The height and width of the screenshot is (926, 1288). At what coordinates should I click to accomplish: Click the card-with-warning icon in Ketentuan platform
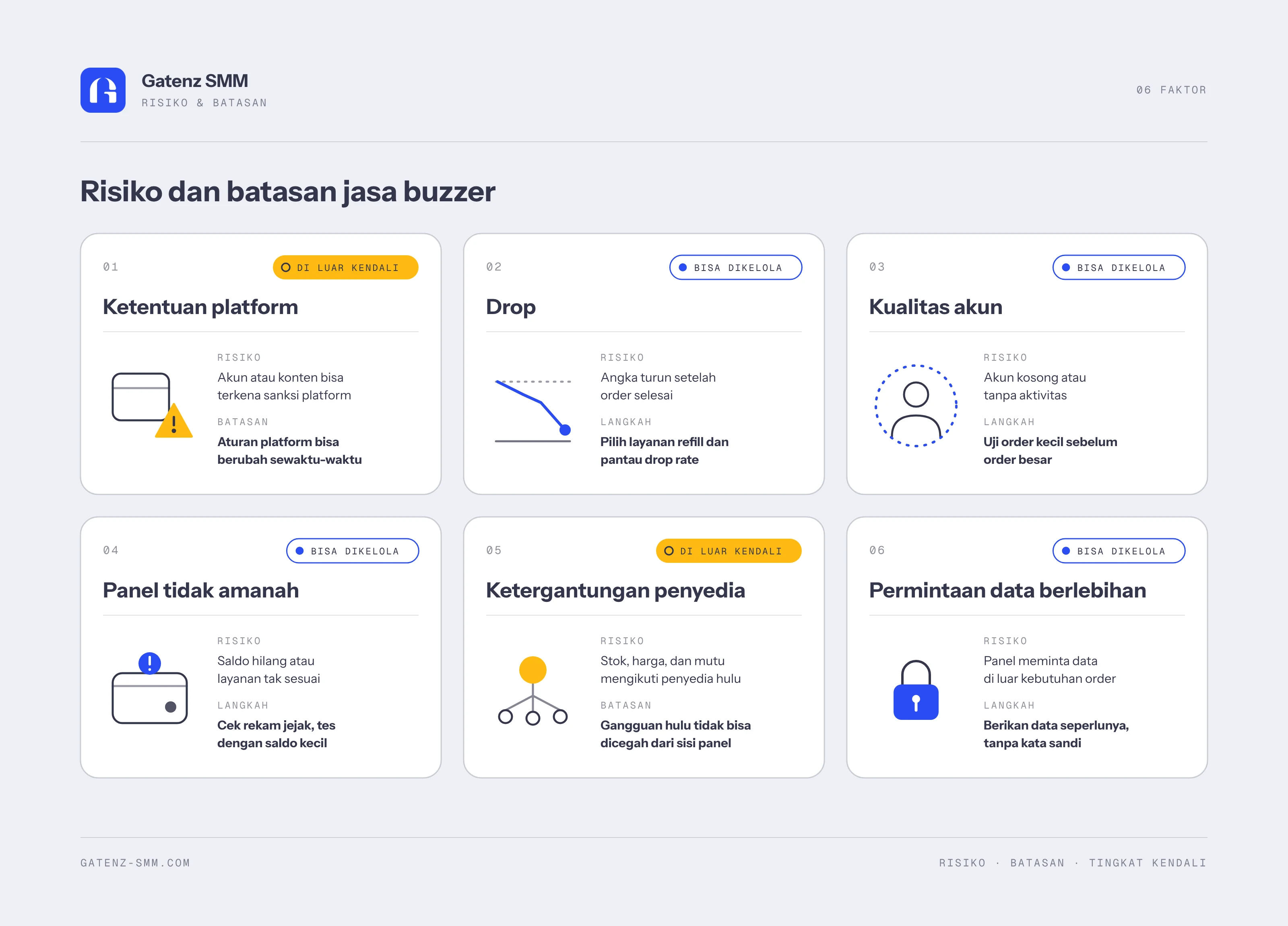[x=152, y=405]
